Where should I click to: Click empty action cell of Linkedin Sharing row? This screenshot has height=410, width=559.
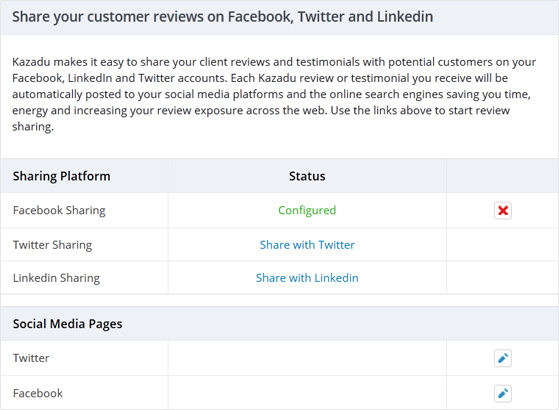pyautogui.click(x=503, y=278)
